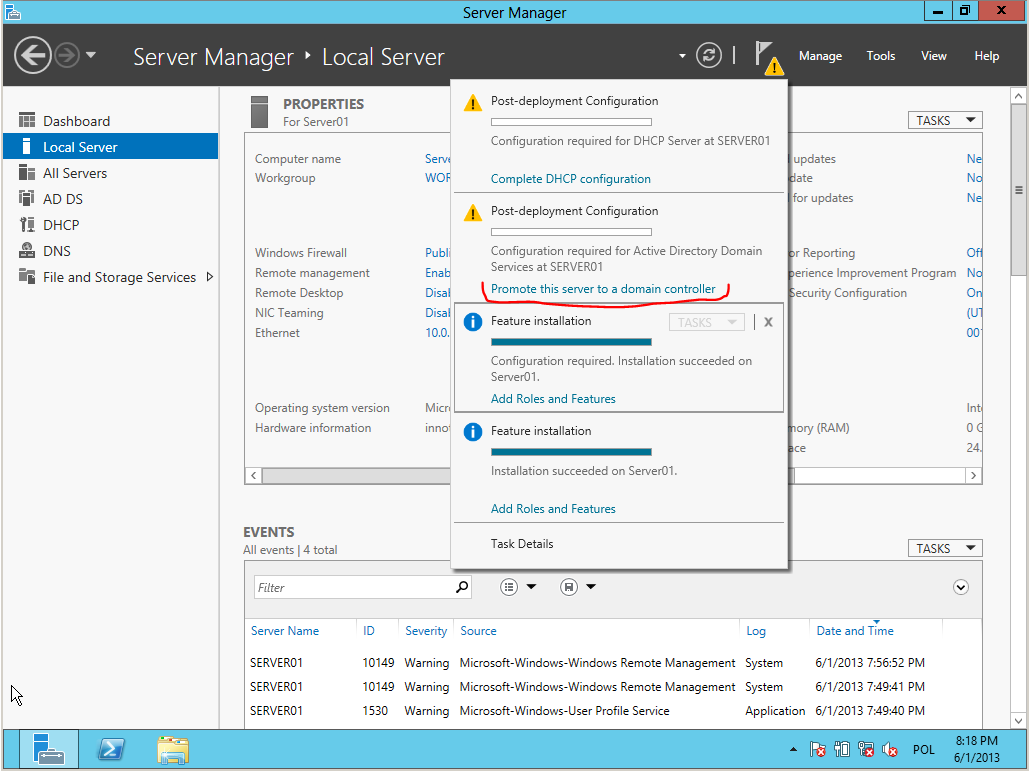The height and width of the screenshot is (771, 1029).
Task: Open the Tools menu
Action: click(x=881, y=56)
